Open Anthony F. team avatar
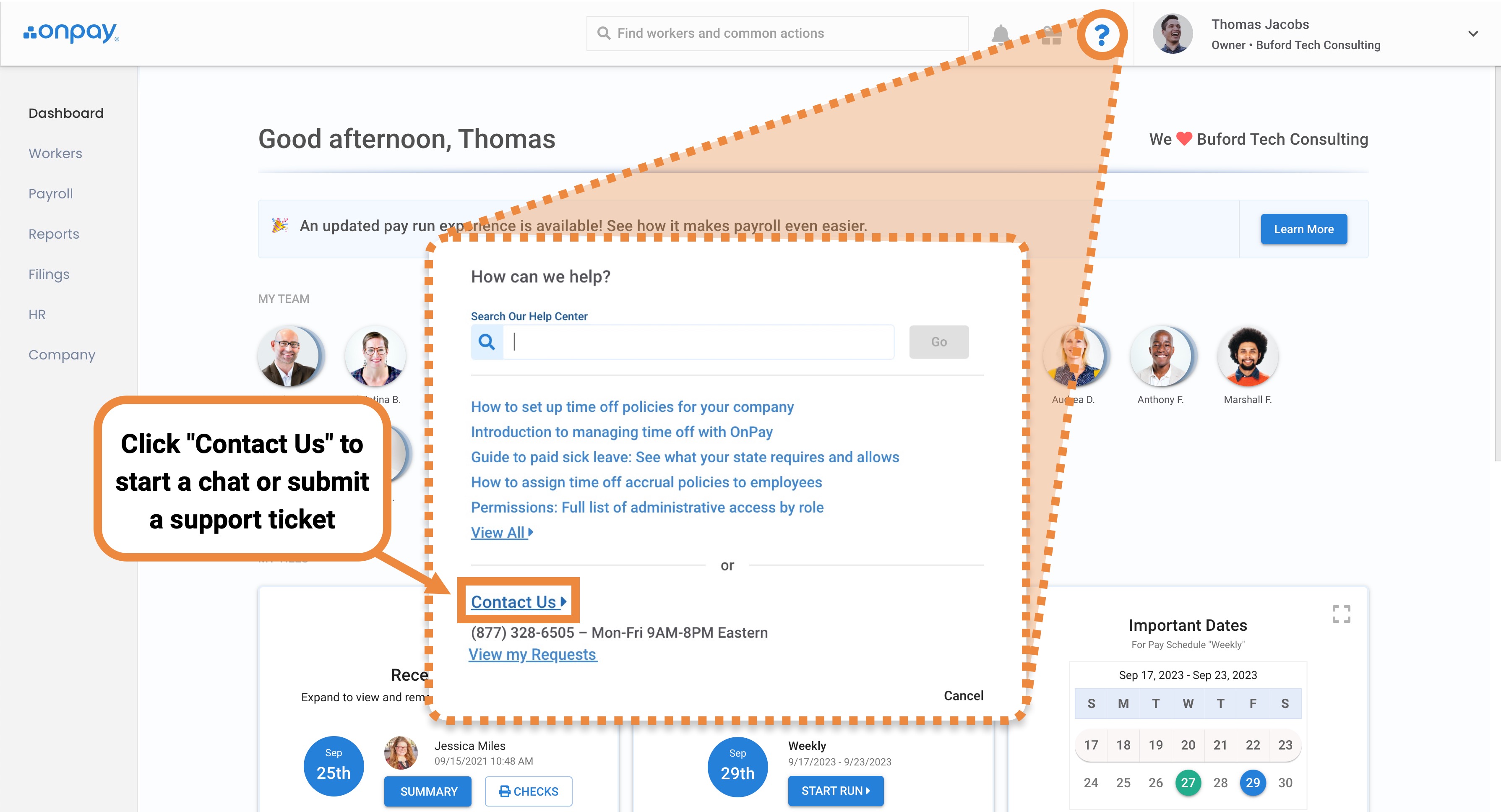The height and width of the screenshot is (812, 1501). point(1160,357)
